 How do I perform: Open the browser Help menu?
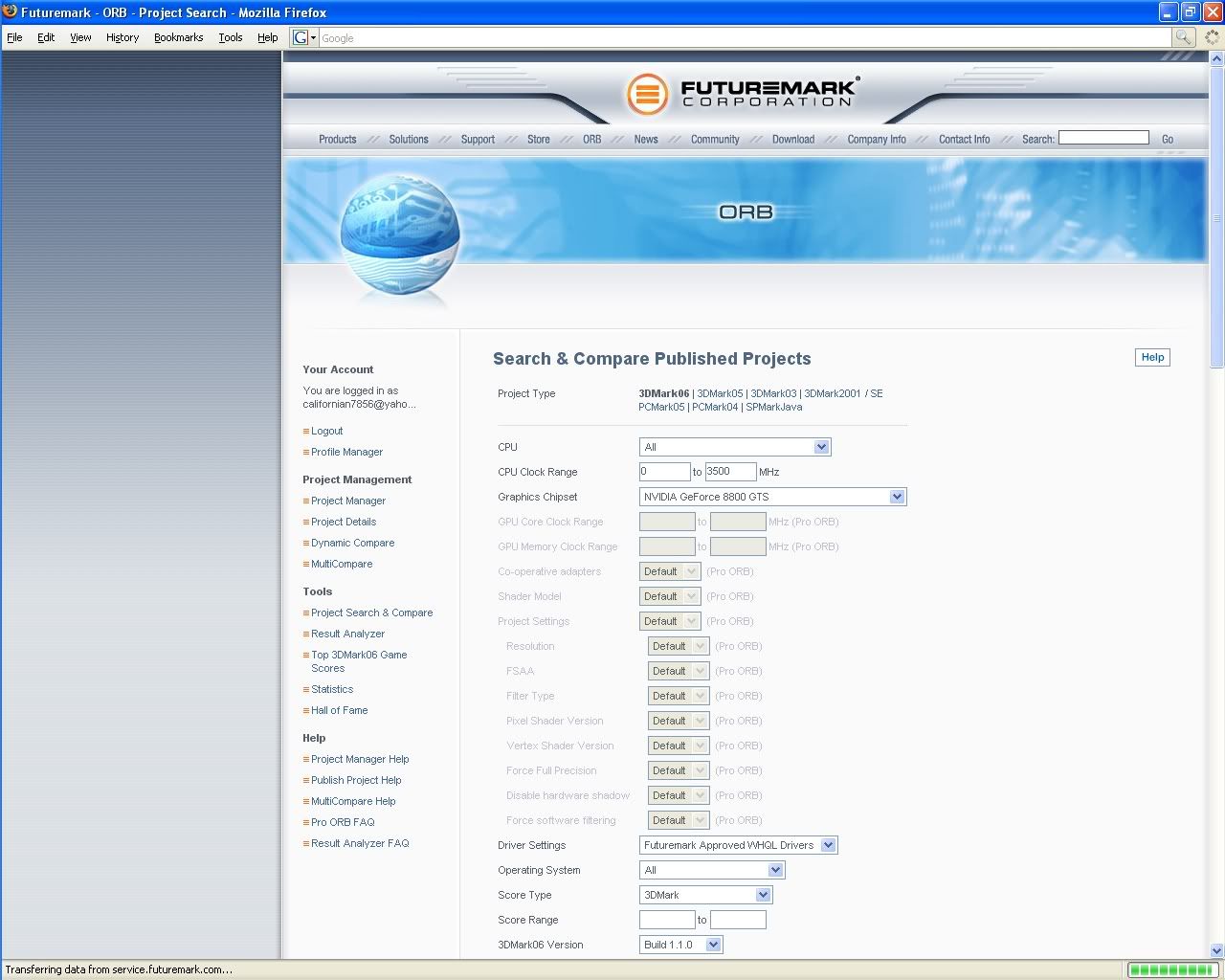(x=268, y=37)
